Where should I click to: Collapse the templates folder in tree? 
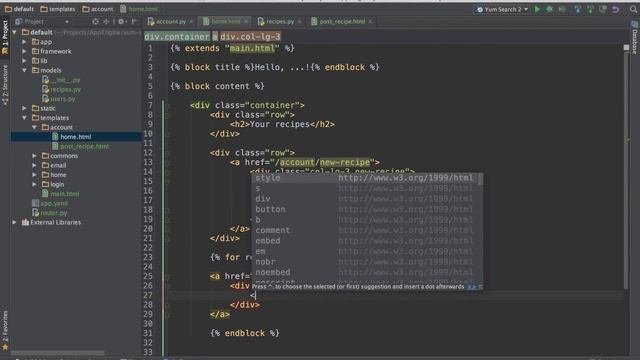[x=24, y=118]
